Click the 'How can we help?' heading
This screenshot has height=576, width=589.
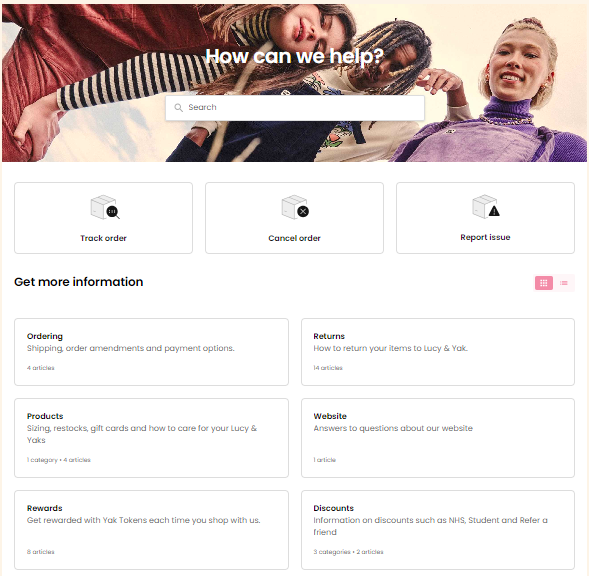[295, 56]
